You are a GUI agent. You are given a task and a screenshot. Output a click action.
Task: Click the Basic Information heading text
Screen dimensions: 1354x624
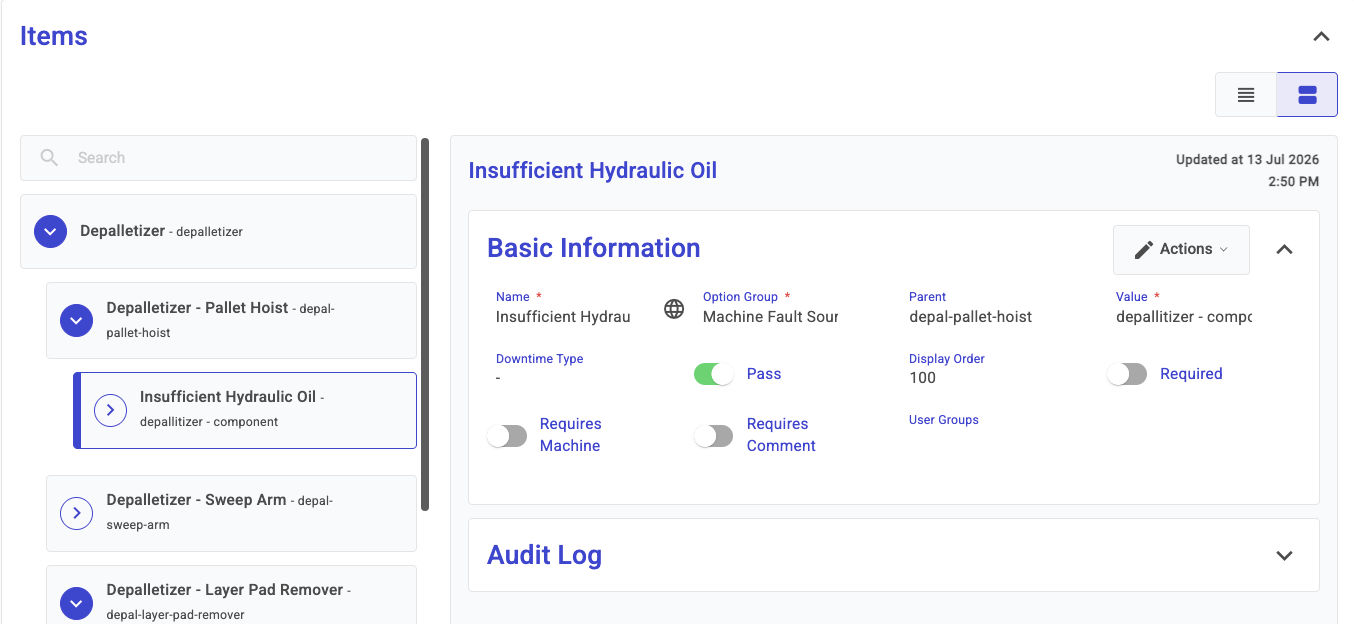[x=594, y=248]
